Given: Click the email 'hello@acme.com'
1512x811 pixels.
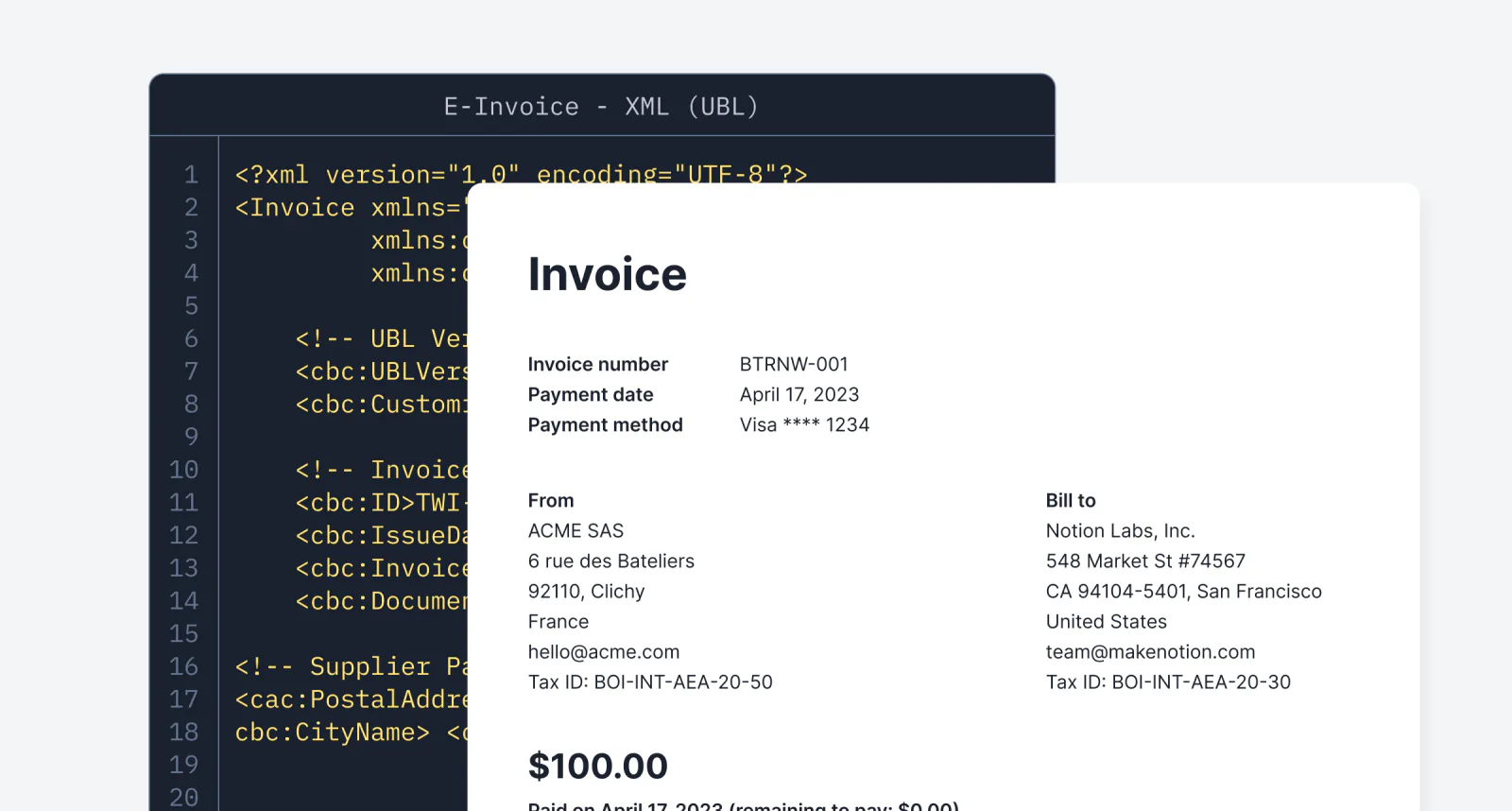Looking at the screenshot, I should point(603,652).
